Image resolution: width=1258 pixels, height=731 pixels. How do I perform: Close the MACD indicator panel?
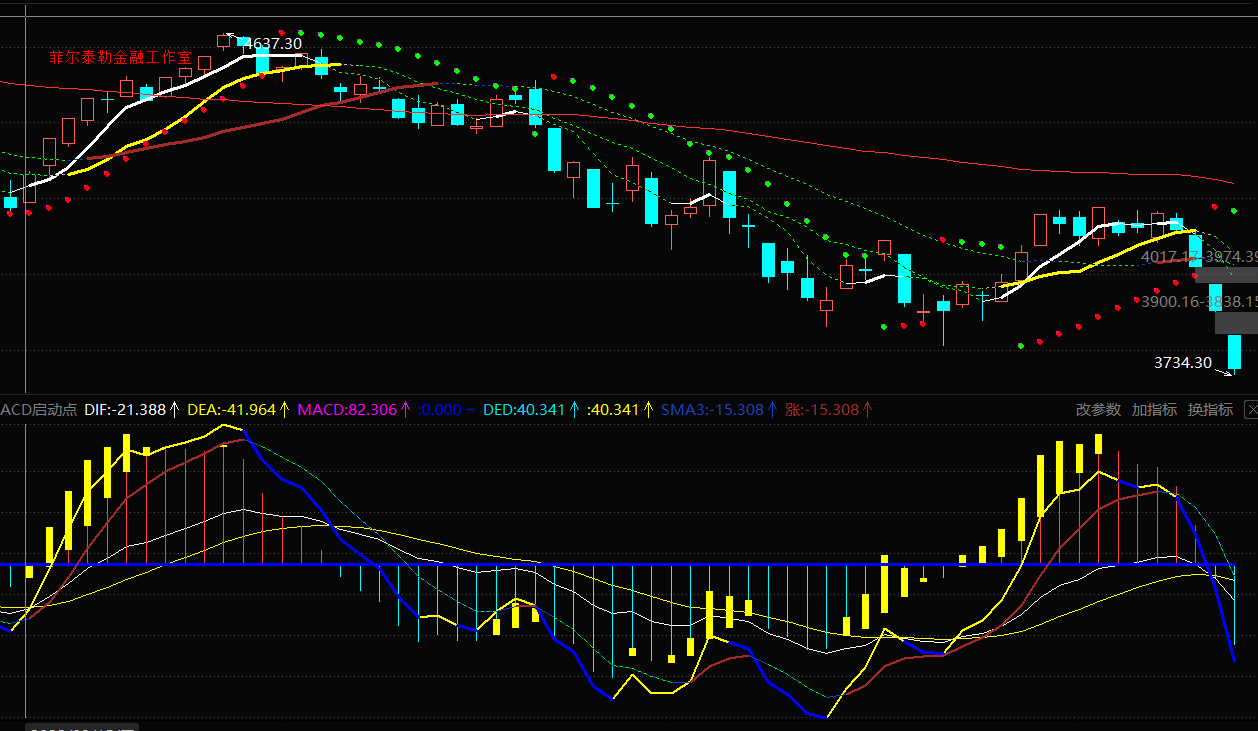(x=1250, y=410)
